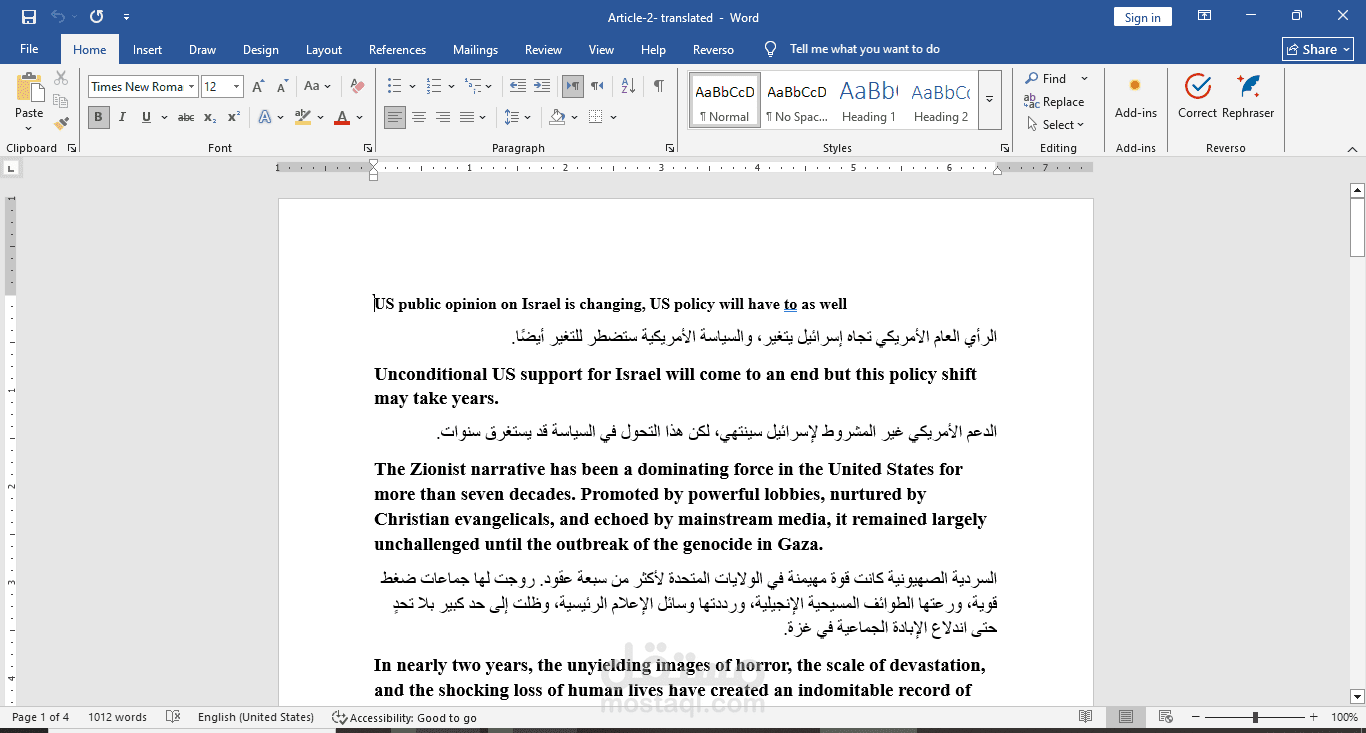Open Add-ins from the ribbon
The width and height of the screenshot is (1366, 733).
click(1136, 96)
